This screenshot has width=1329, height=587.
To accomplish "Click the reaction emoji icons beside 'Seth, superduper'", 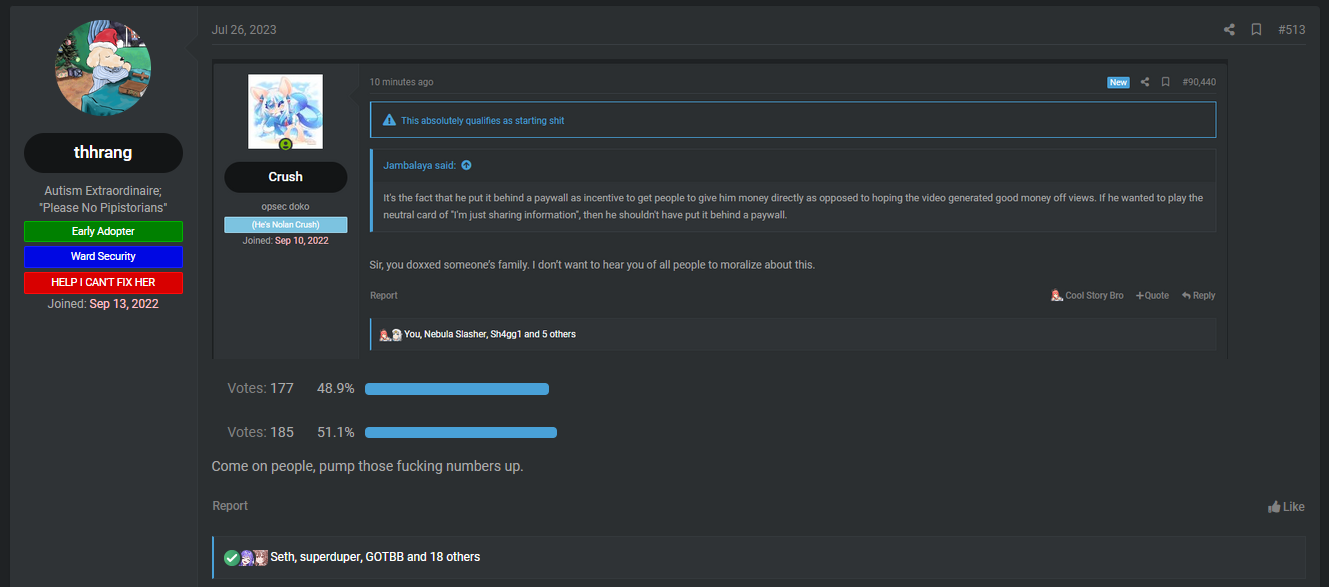I will point(246,557).
